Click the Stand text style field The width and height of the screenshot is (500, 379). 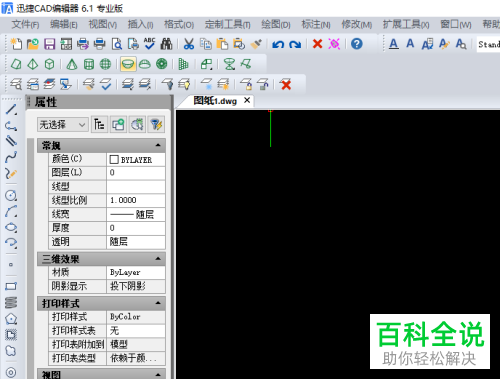click(x=488, y=44)
